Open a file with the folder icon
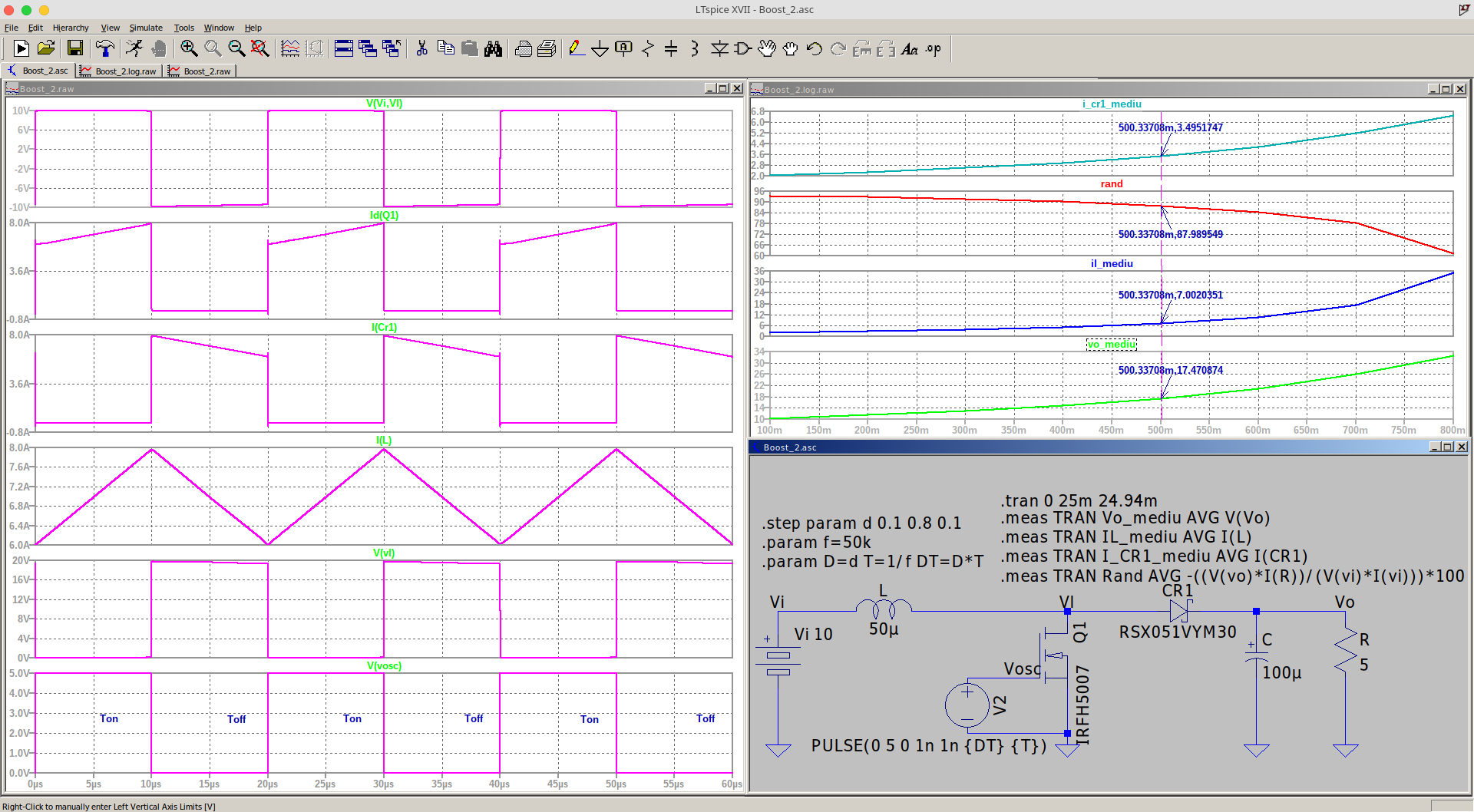The height and width of the screenshot is (812, 1474). click(x=46, y=49)
